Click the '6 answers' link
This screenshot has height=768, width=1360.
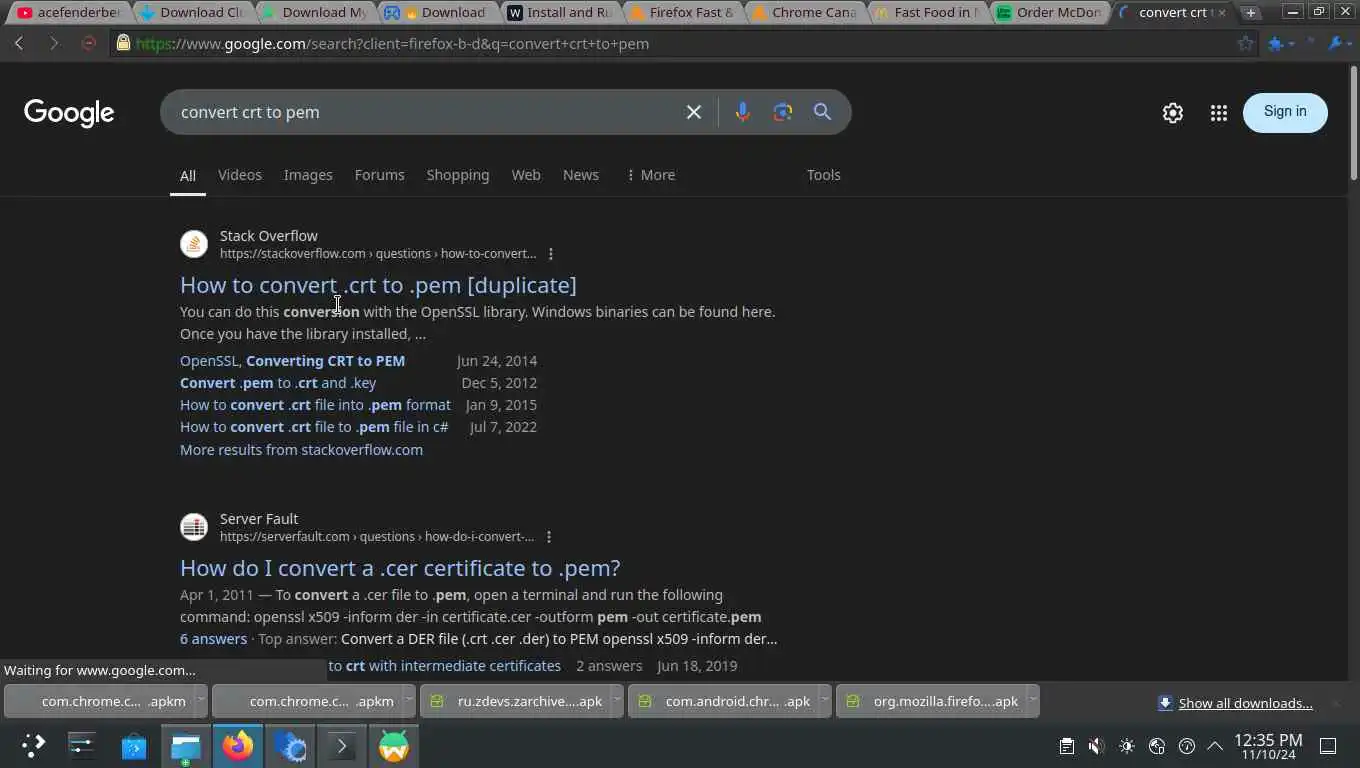[213, 639]
